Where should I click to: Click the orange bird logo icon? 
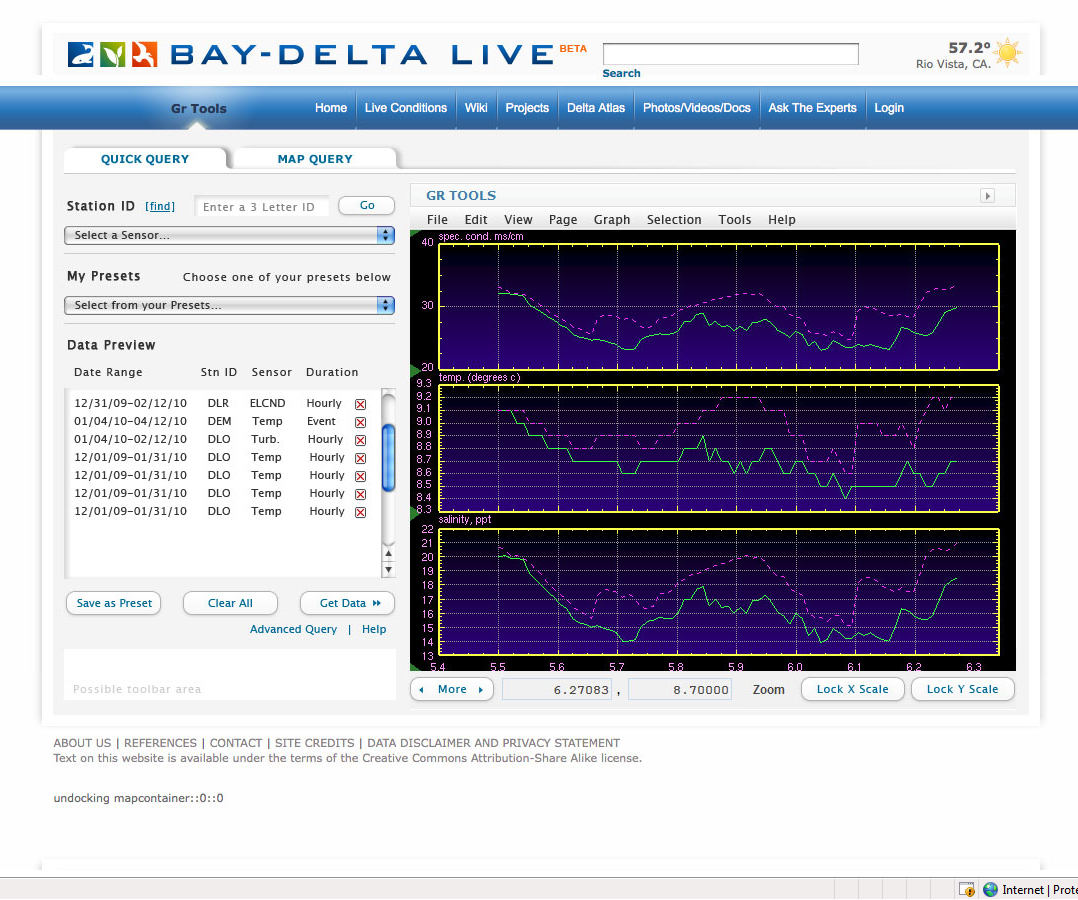pyautogui.click(x=144, y=54)
